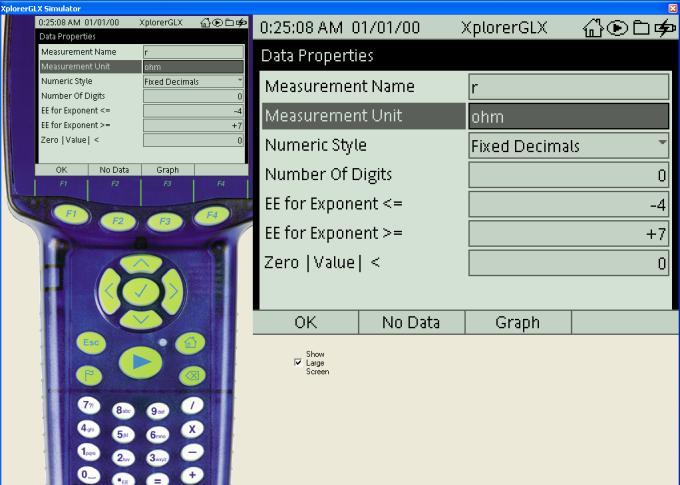
Task: Click the 8 key on the keypad
Action: 123,410
